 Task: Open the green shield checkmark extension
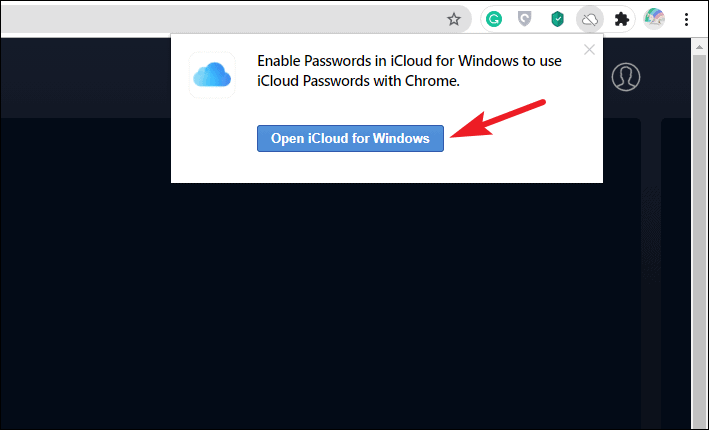pos(557,19)
